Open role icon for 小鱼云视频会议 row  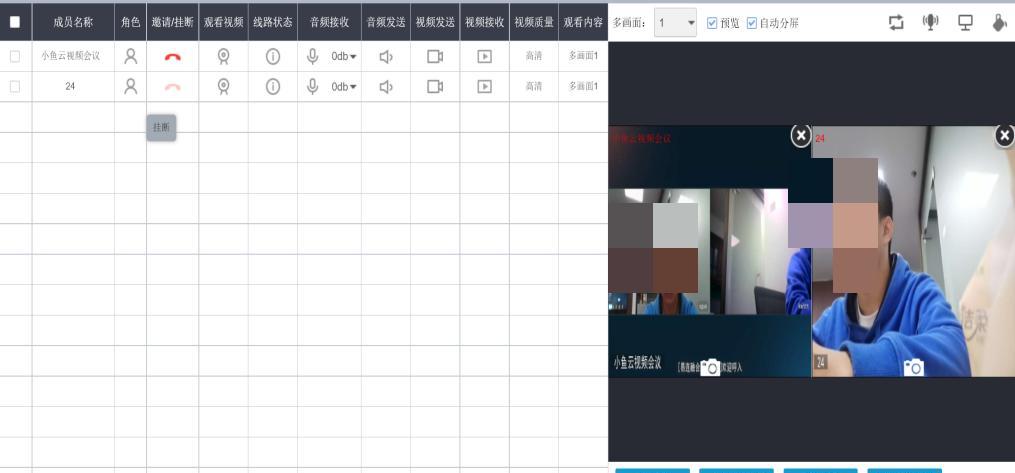pos(131,56)
